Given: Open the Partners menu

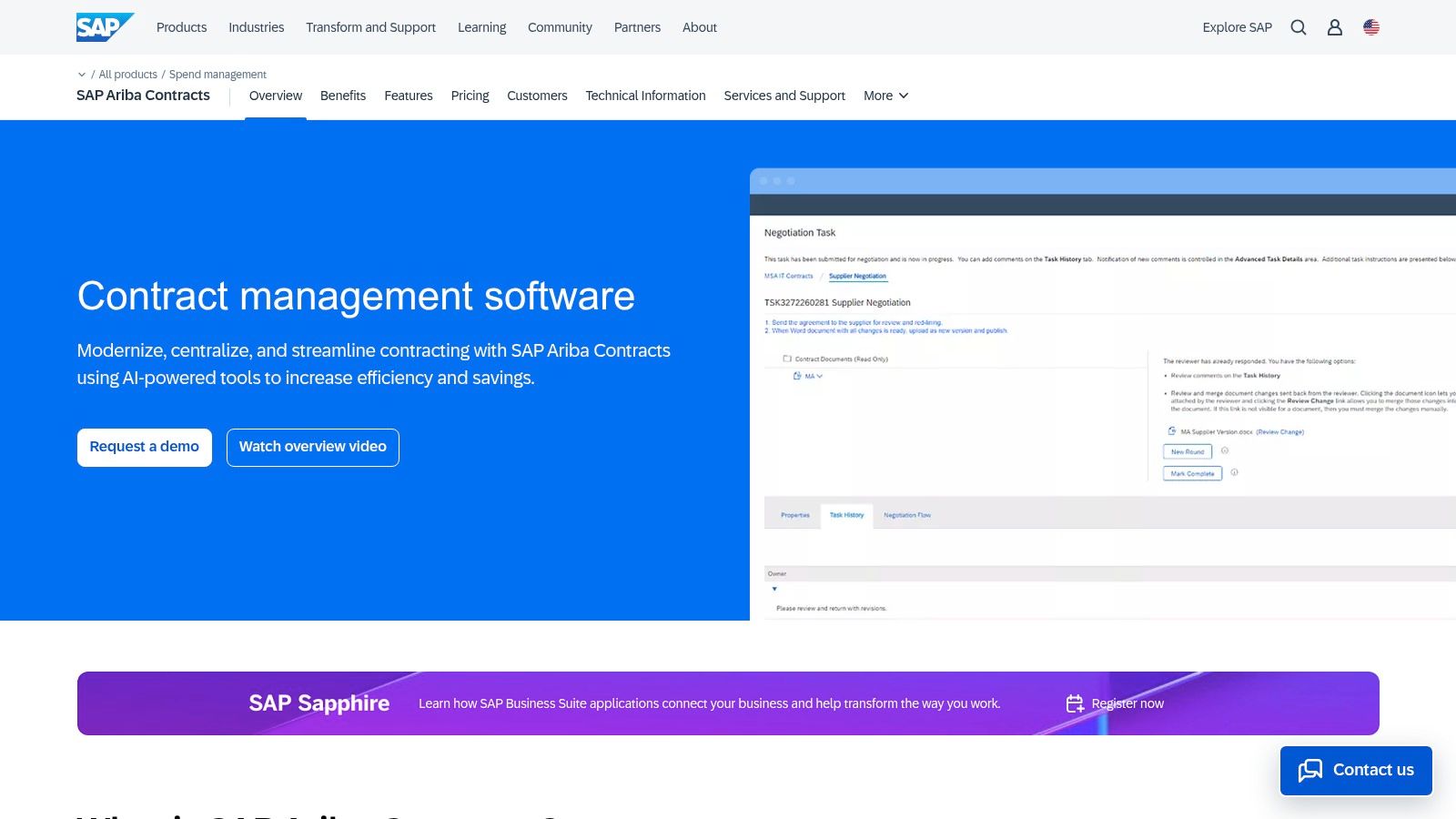Looking at the screenshot, I should pyautogui.click(x=637, y=27).
